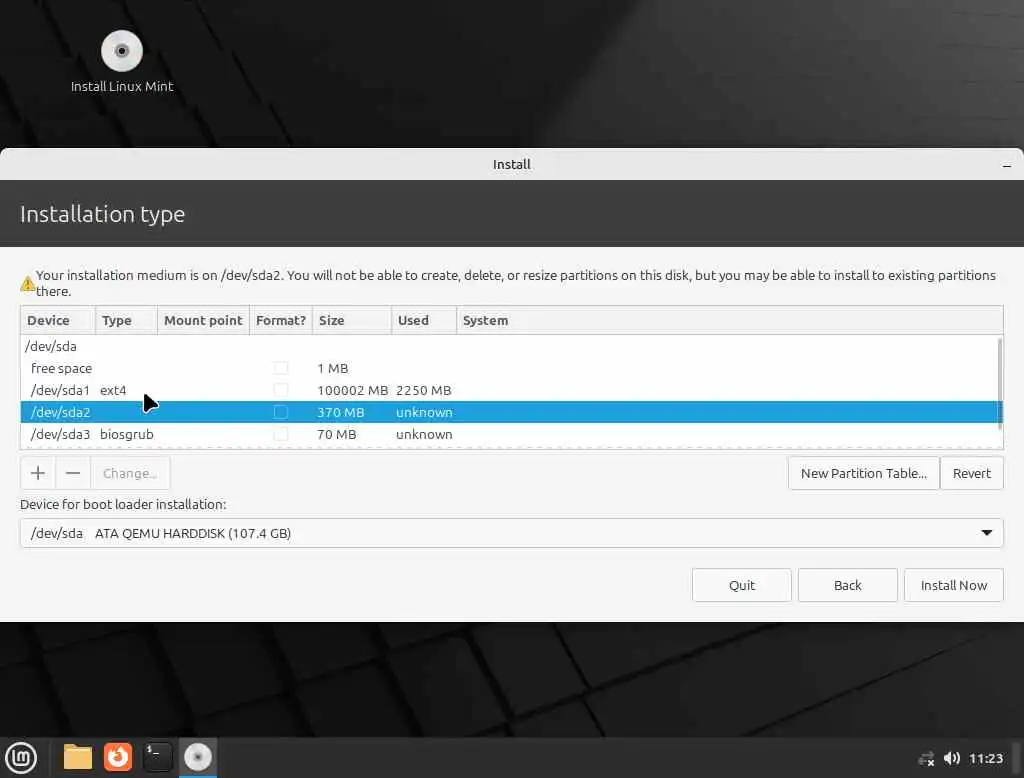Open the Terminal from the taskbar
This screenshot has height=778, width=1024.
point(157,757)
